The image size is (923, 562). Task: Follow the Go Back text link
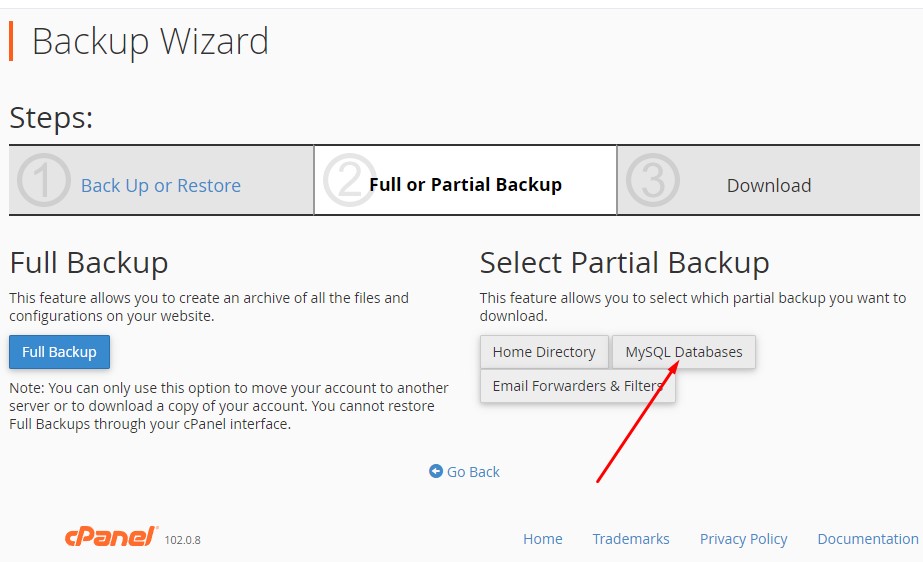[473, 472]
